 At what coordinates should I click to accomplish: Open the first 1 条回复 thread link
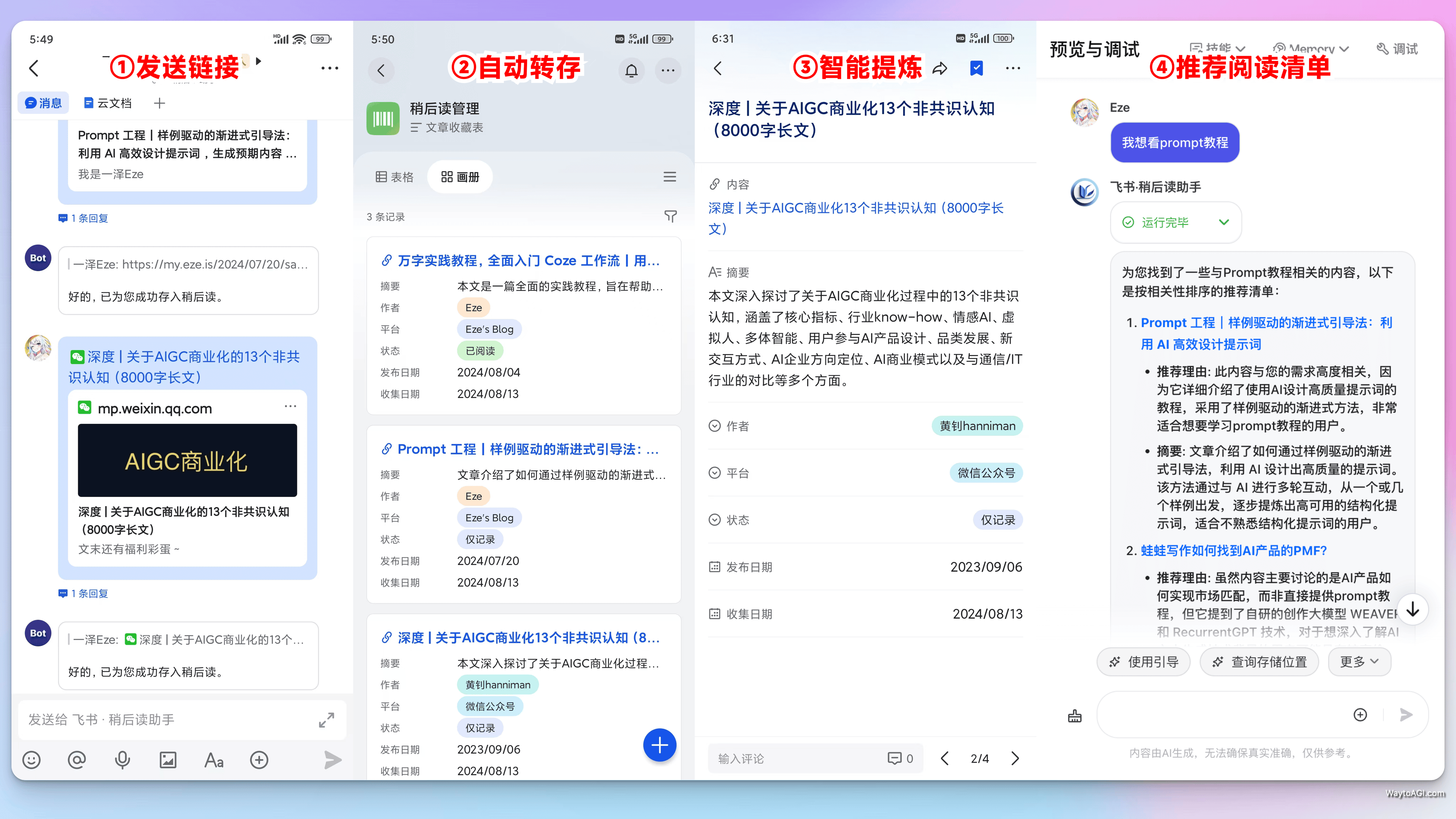pos(83,218)
